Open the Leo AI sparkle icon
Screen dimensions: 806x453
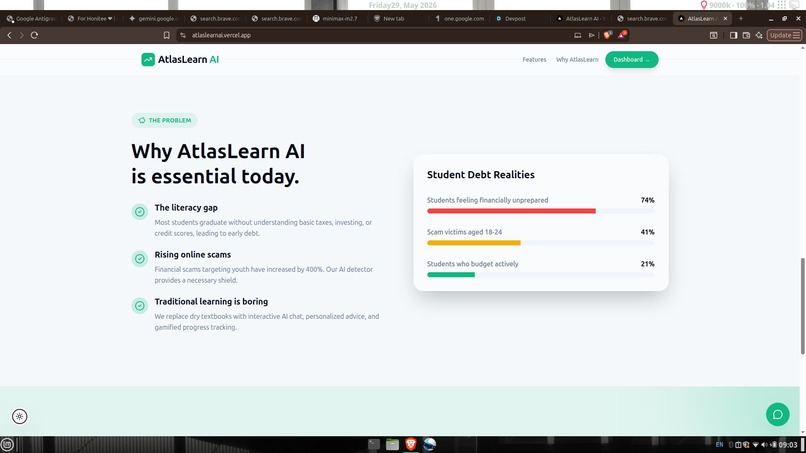click(759, 35)
